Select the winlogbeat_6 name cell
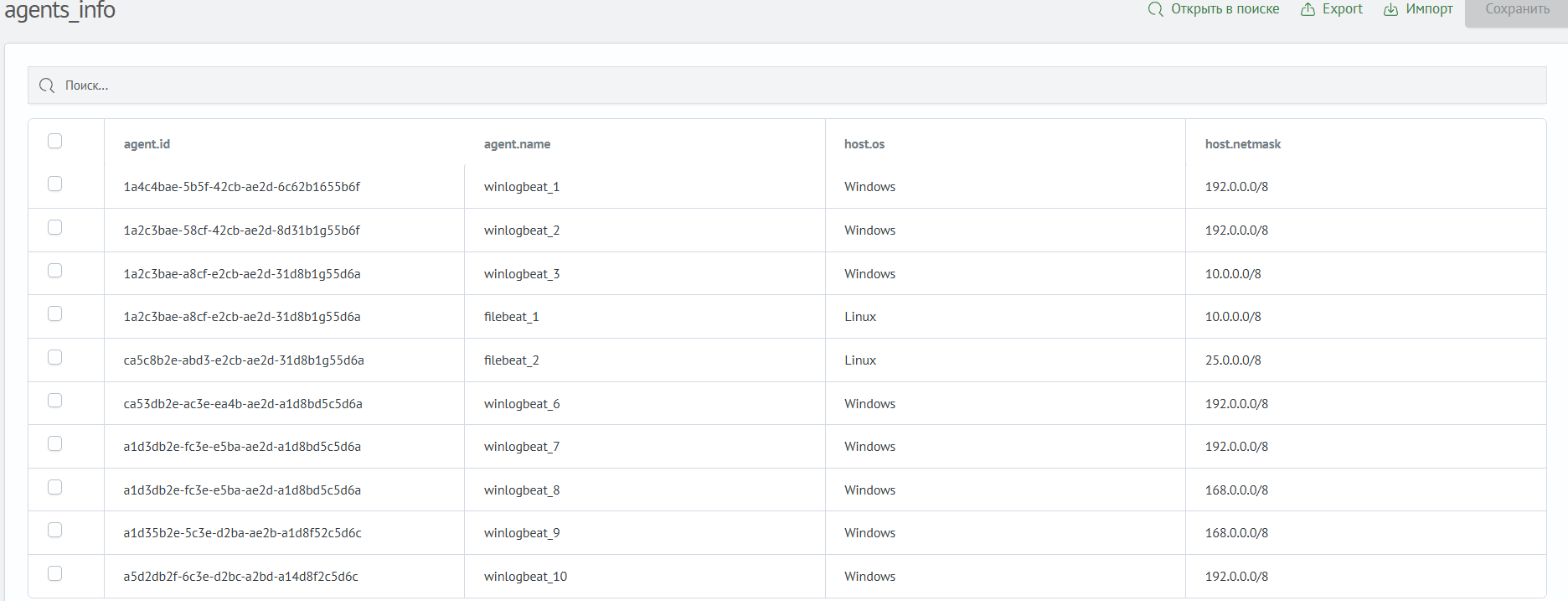This screenshot has width=1568, height=601. click(x=522, y=404)
